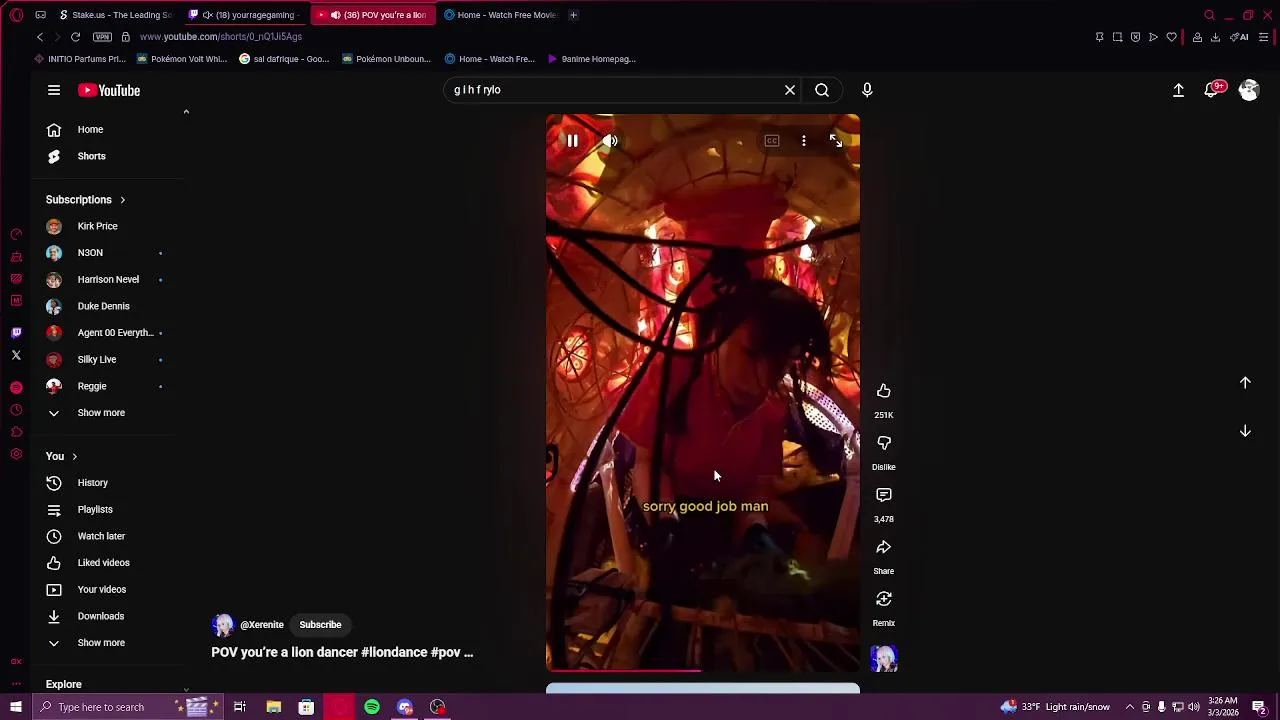Open the Twitch icon in browser sidebar
The width and height of the screenshot is (1280, 720).
point(16,333)
